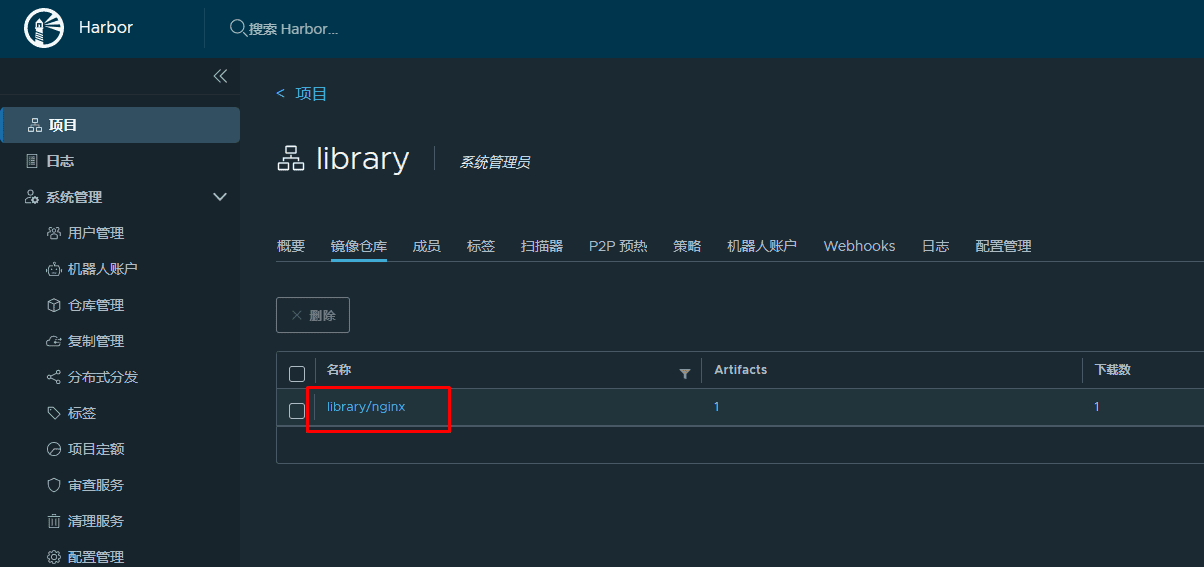Click the 审查服务 shield icon
Image resolution: width=1204 pixels, height=567 pixels.
(x=54, y=485)
